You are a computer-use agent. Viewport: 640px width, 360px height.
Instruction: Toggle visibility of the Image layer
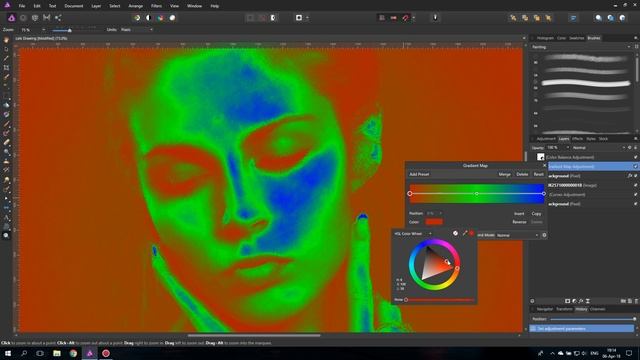[636, 185]
